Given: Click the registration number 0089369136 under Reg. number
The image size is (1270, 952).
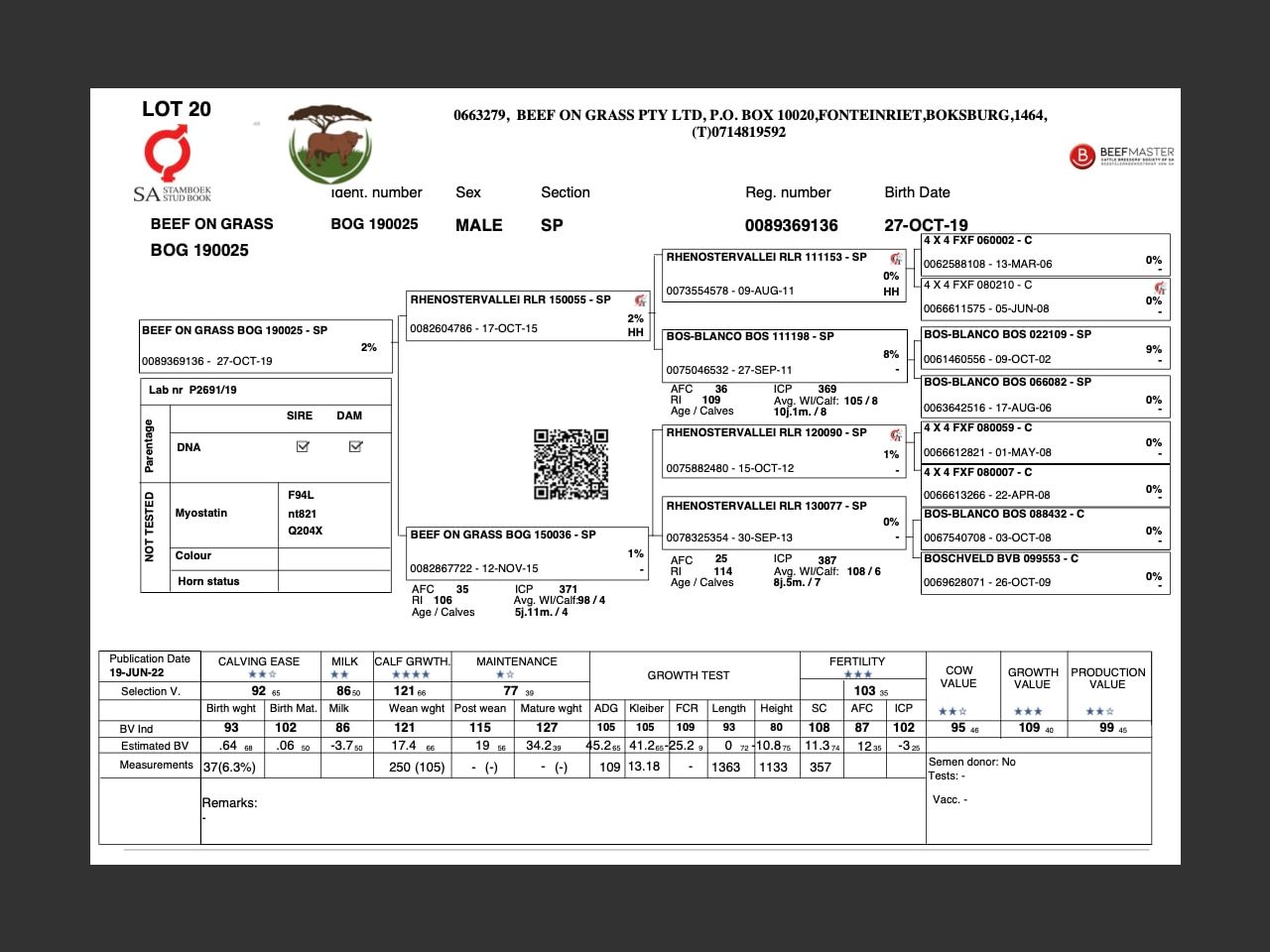Looking at the screenshot, I should point(791,225).
